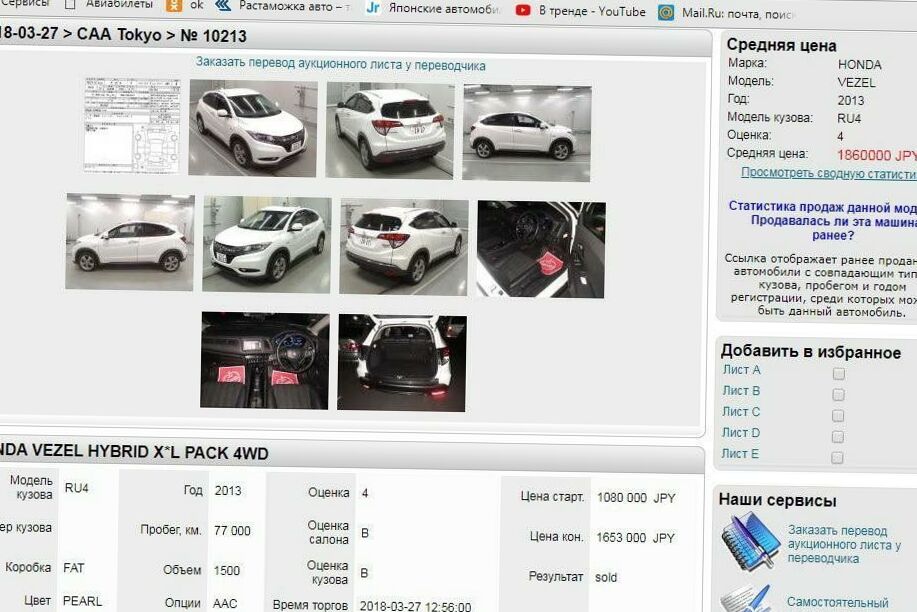Open second-row front three-quarter car photo
Screen dimensions: 917x612
267,245
